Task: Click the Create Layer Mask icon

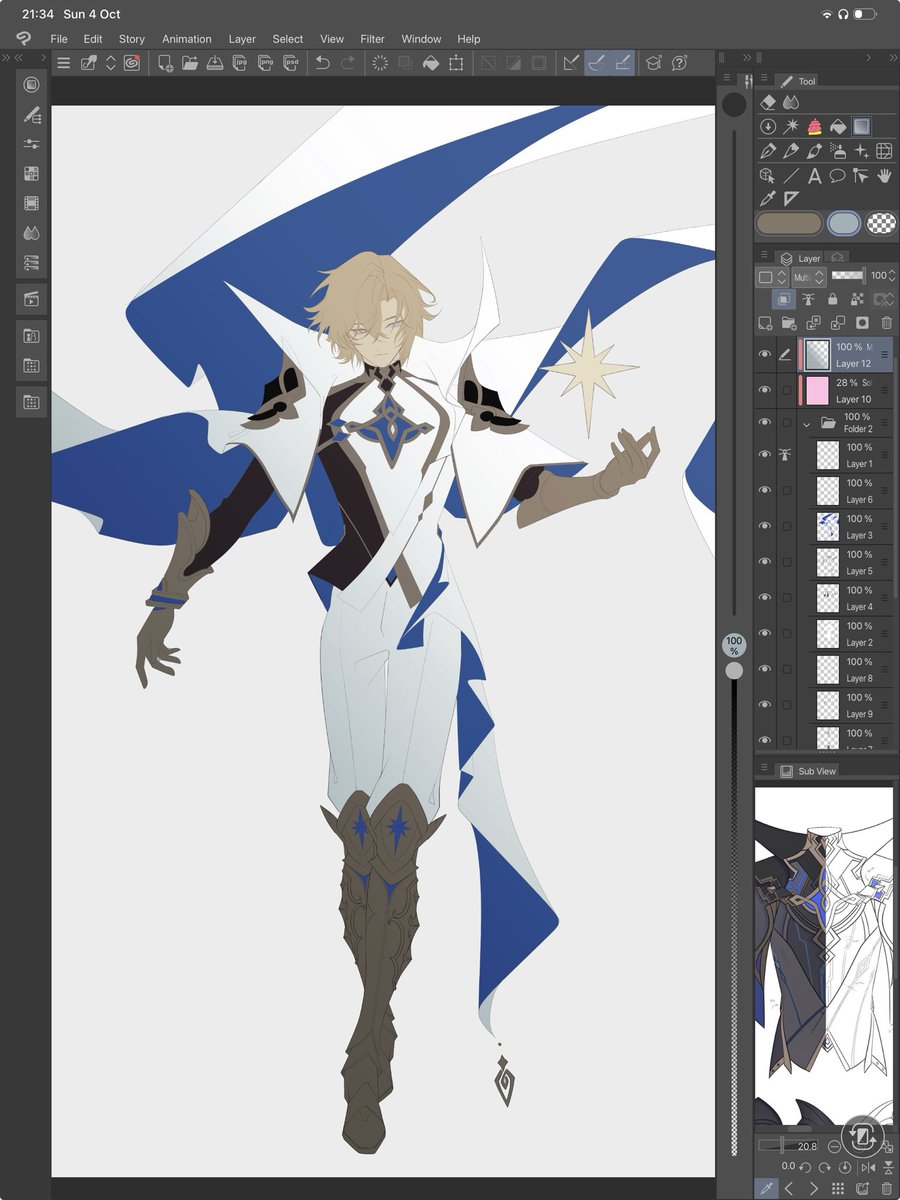Action: [x=862, y=322]
